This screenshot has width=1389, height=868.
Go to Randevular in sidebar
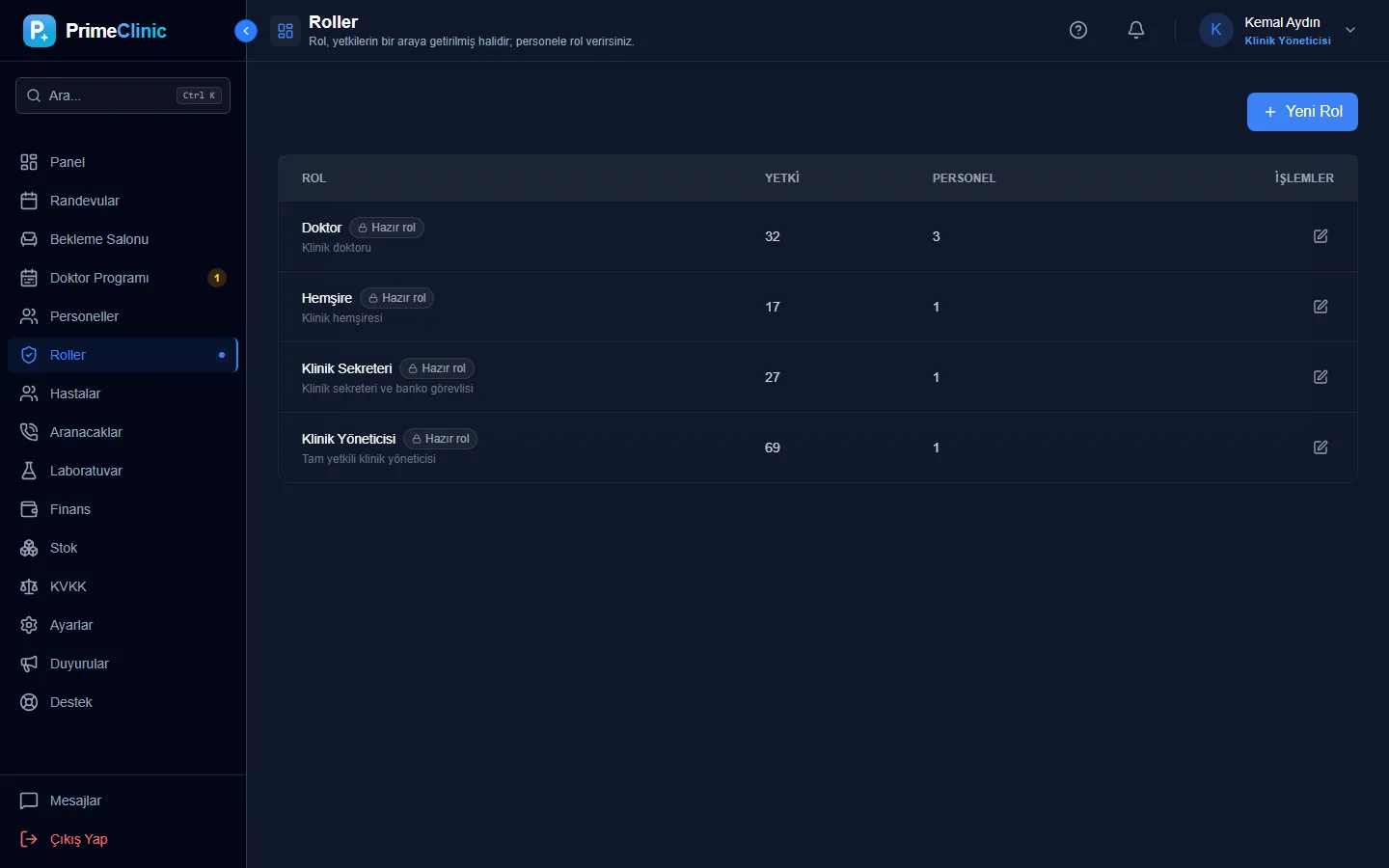[x=123, y=201]
